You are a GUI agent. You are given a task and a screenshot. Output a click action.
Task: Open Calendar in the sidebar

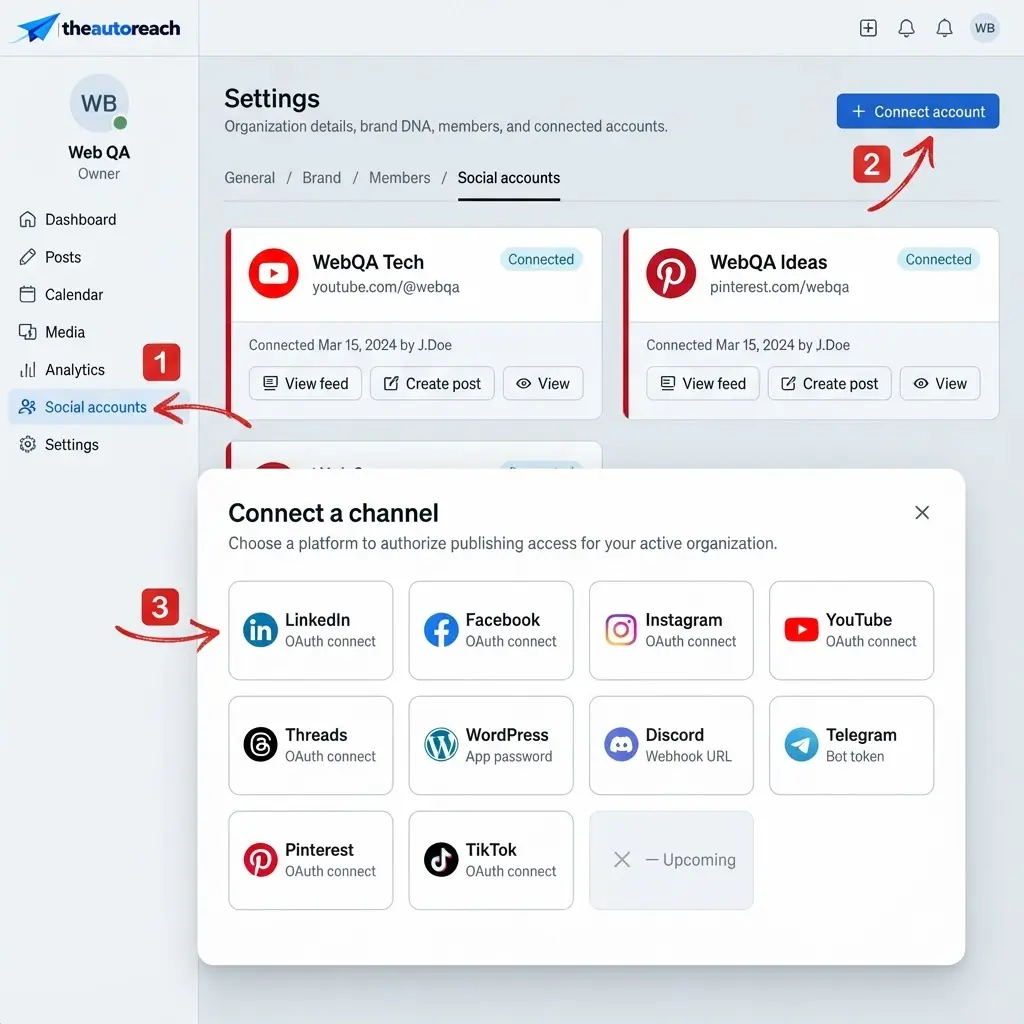click(x=99, y=295)
